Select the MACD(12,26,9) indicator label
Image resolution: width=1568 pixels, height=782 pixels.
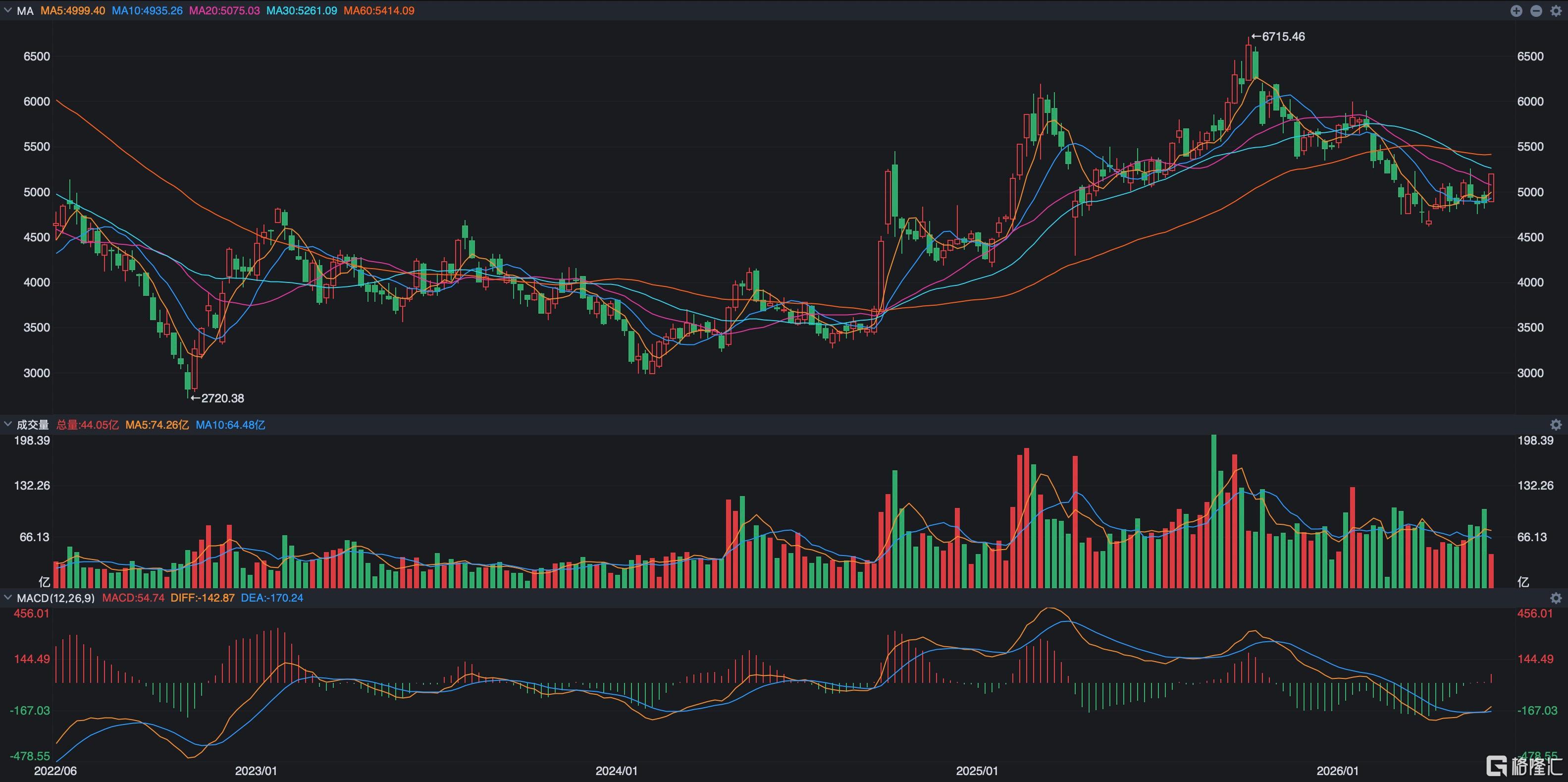click(x=55, y=598)
